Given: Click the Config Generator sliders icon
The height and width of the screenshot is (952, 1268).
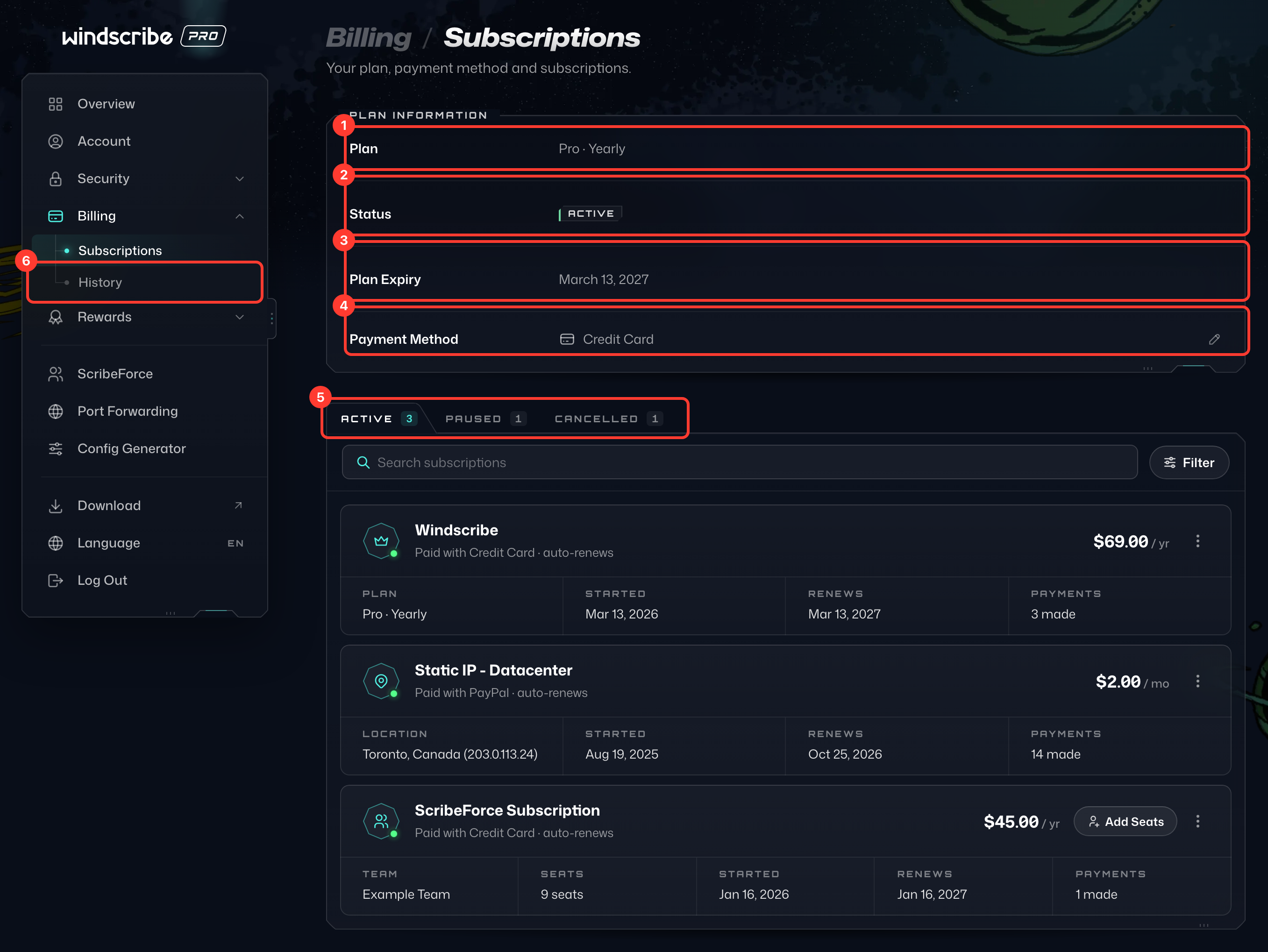Looking at the screenshot, I should (56, 448).
